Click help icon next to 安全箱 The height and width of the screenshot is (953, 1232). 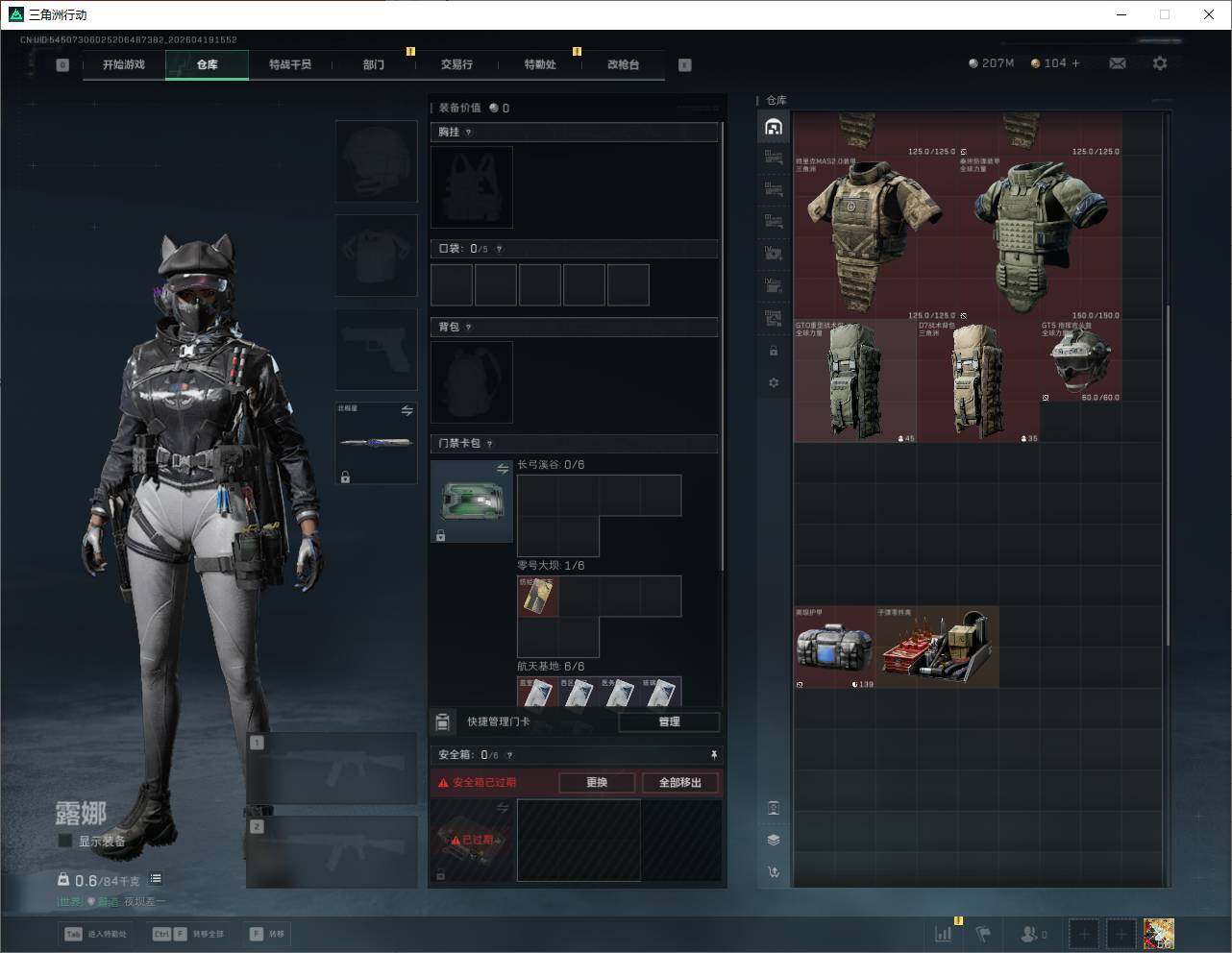point(509,755)
